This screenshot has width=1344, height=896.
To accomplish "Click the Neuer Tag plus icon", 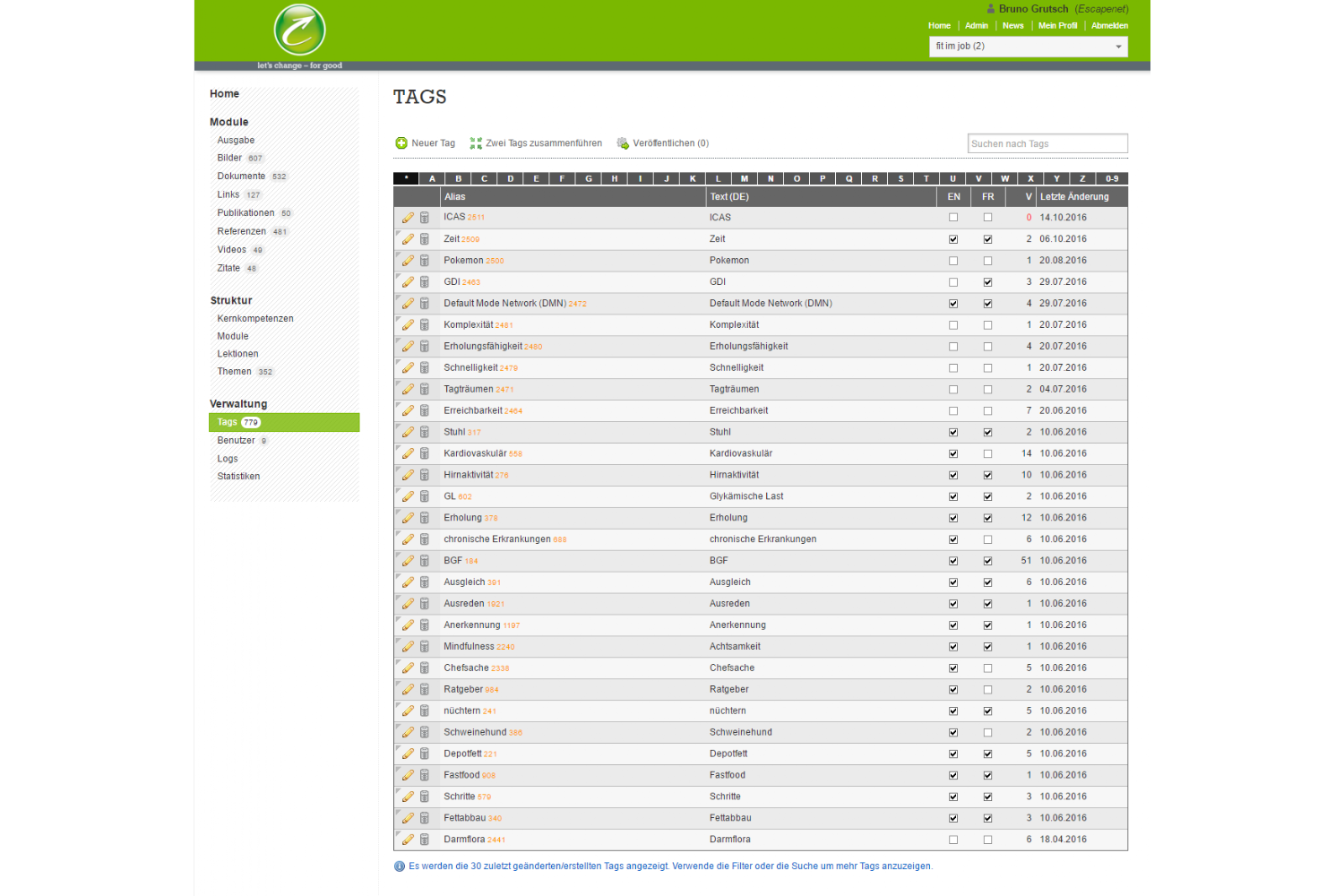I will point(401,143).
